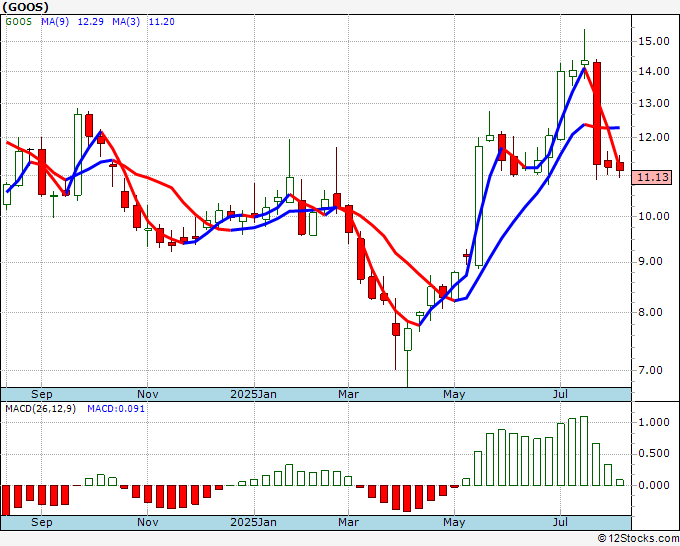Click the last small green MACD bar
The image size is (680, 546).
(x=620, y=482)
